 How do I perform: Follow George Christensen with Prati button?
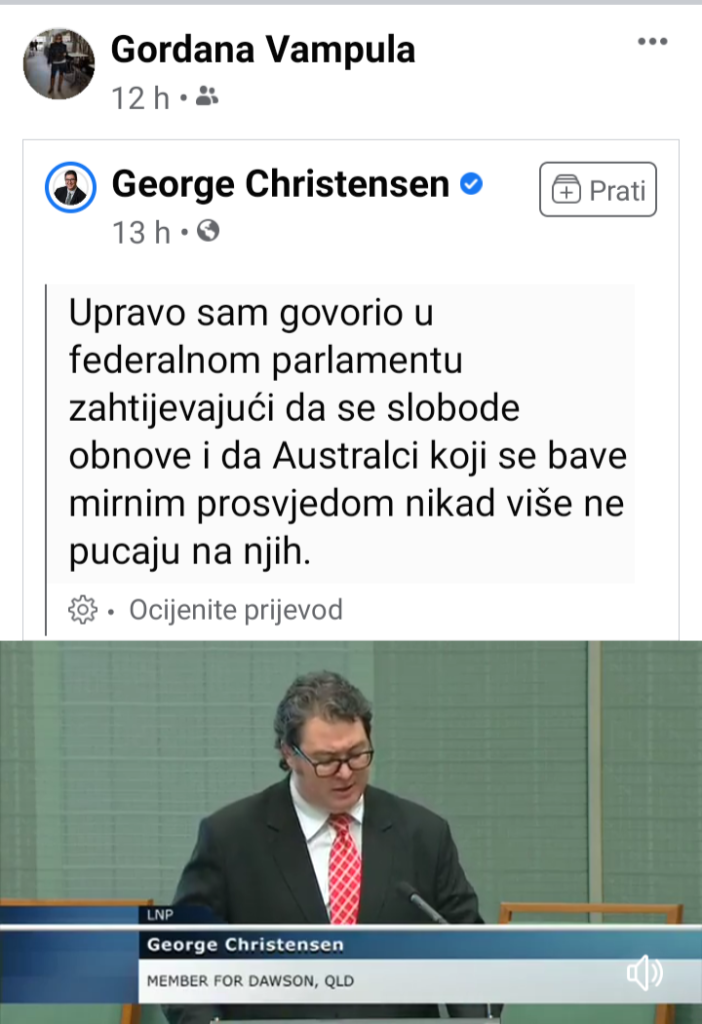click(x=598, y=189)
